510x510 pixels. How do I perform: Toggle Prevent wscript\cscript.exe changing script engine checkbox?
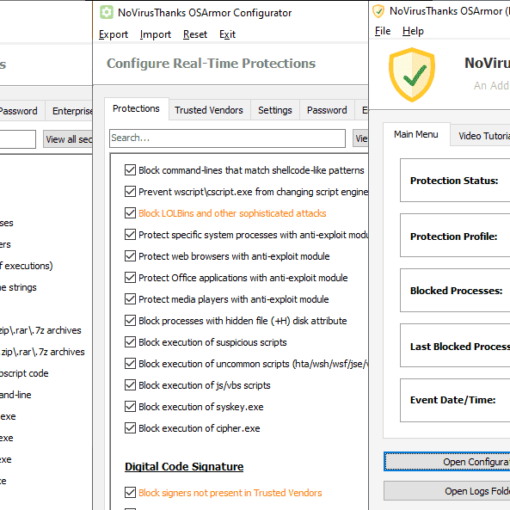click(130, 192)
